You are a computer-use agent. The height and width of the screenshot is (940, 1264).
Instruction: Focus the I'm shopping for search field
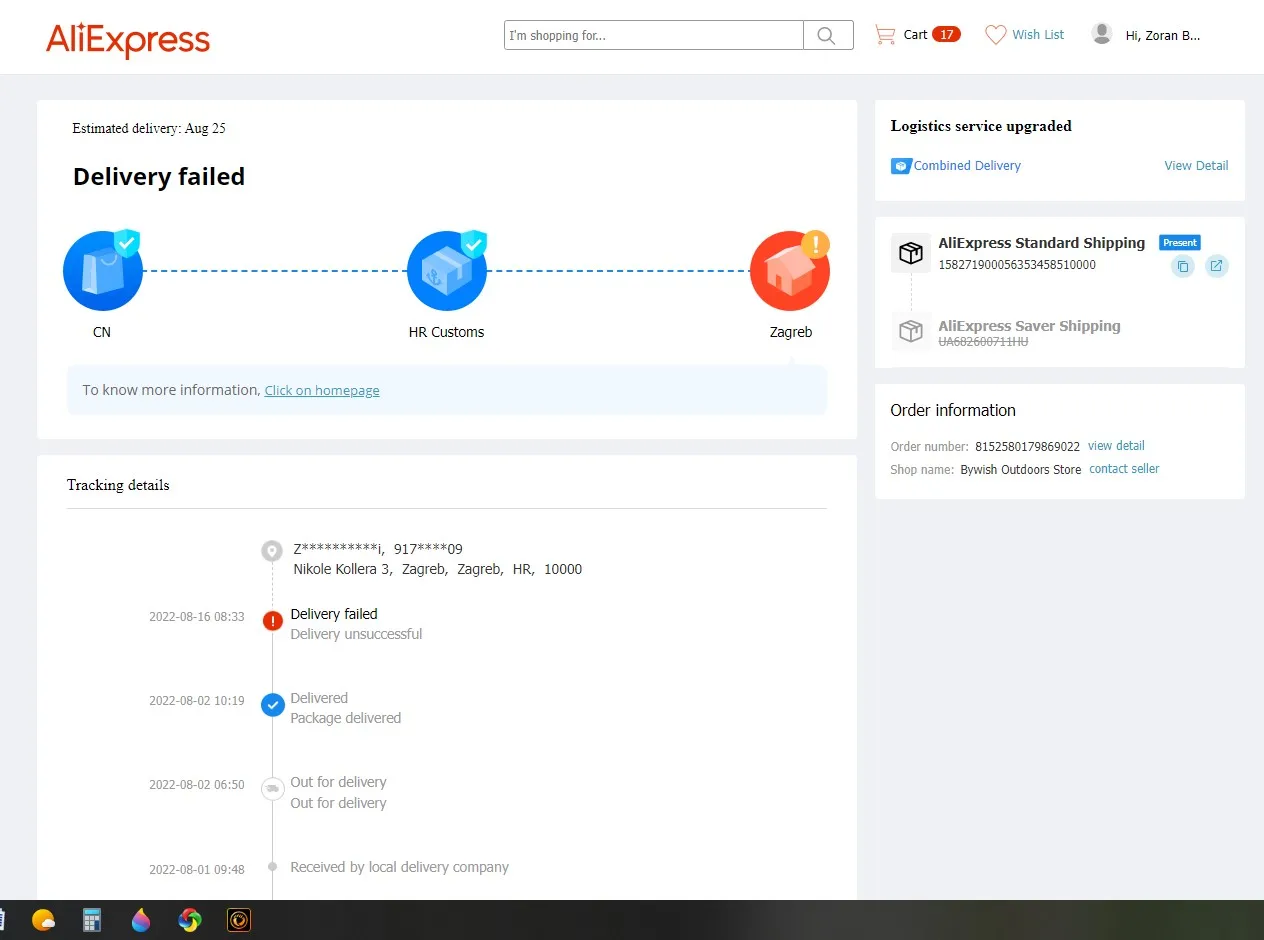tap(654, 35)
